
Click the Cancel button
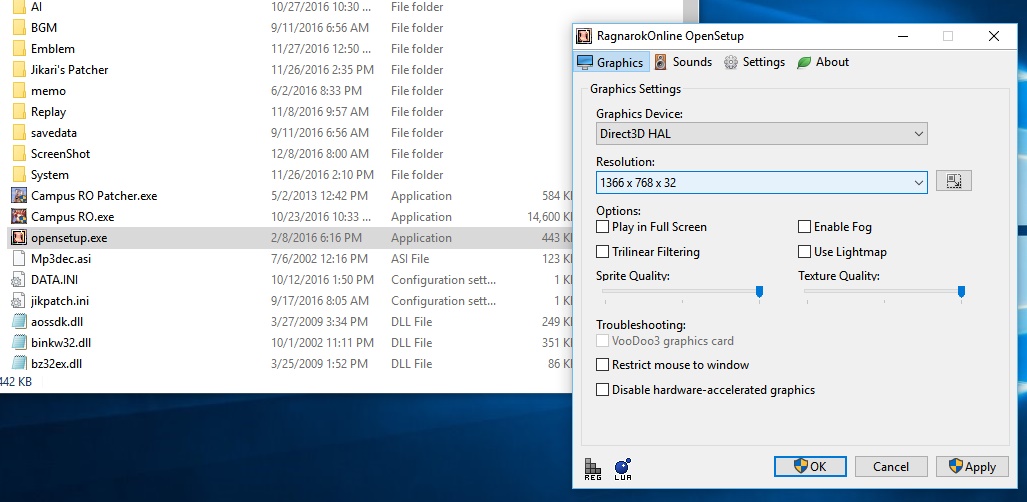point(891,467)
